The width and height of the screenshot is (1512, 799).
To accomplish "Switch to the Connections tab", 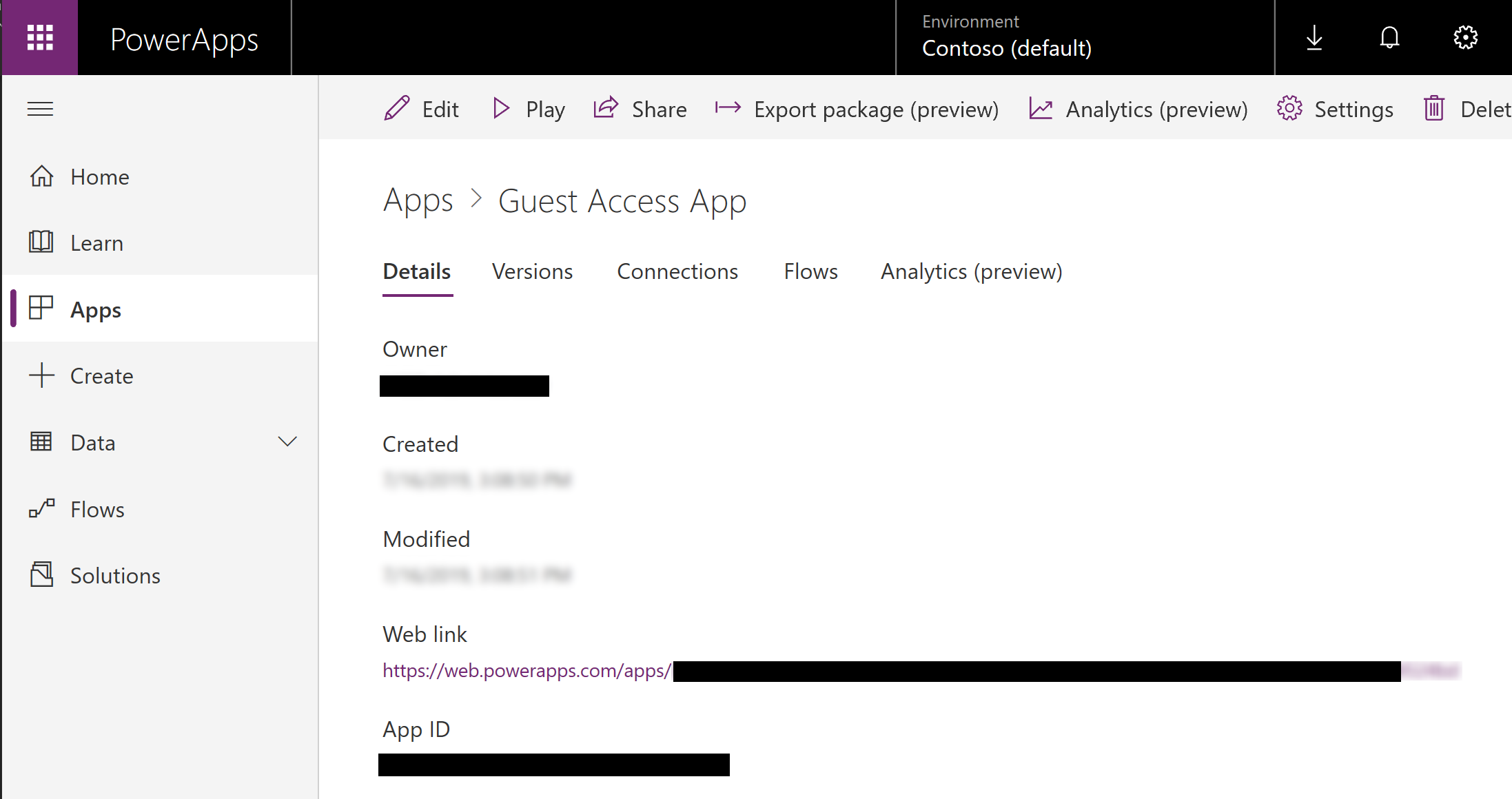I will (677, 271).
